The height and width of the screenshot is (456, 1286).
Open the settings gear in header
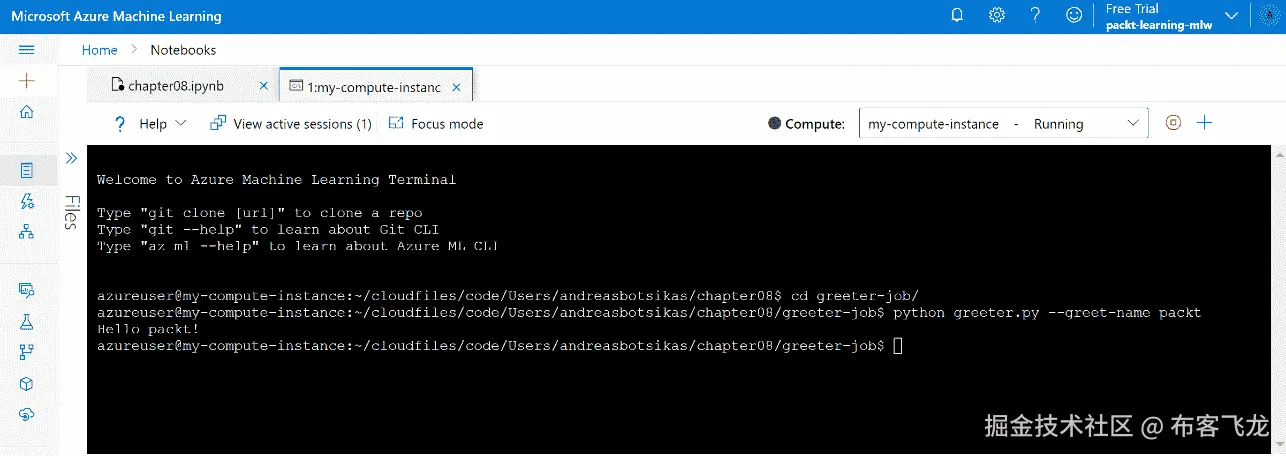pos(996,15)
